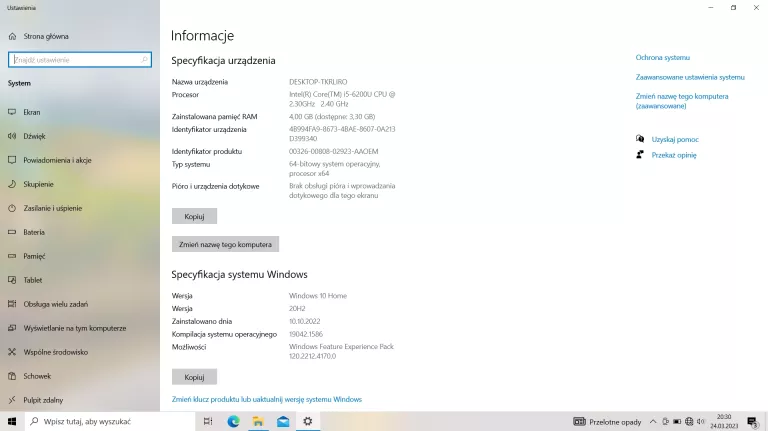Open Zaawansowane ustawienia systemu link
768x431 pixels.
point(690,77)
